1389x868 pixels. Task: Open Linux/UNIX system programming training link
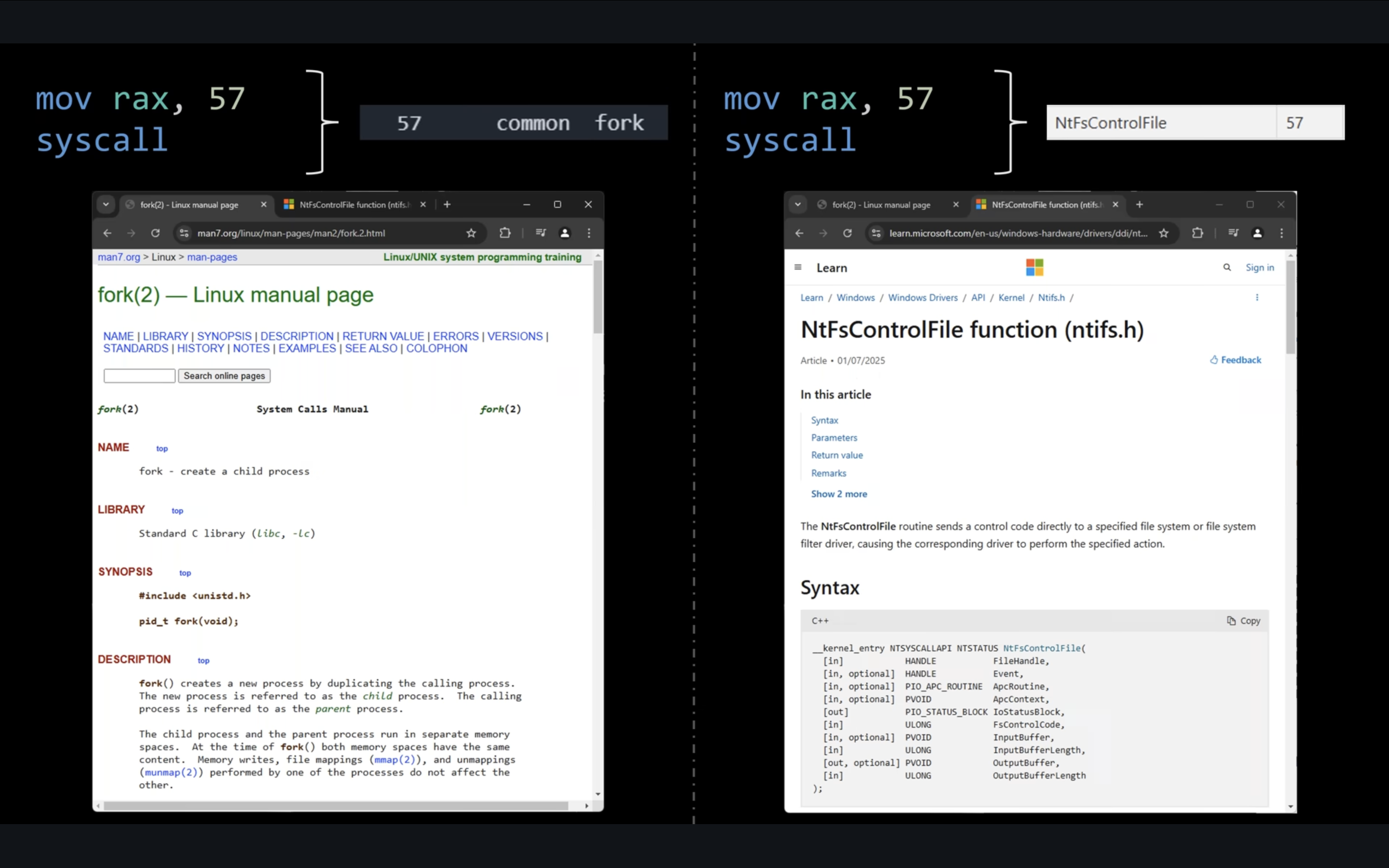click(x=482, y=257)
